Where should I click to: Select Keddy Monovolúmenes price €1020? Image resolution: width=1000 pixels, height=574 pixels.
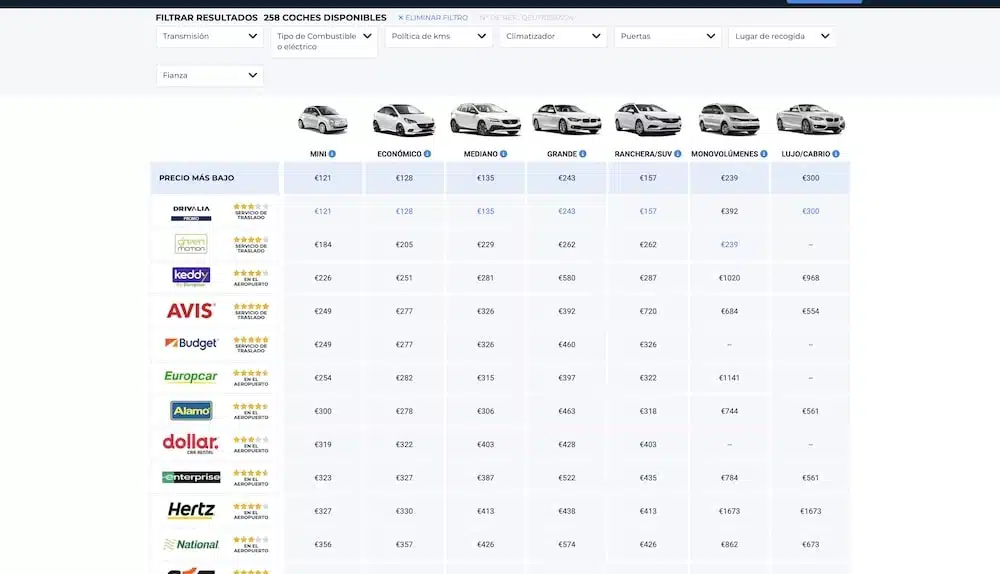click(x=729, y=278)
